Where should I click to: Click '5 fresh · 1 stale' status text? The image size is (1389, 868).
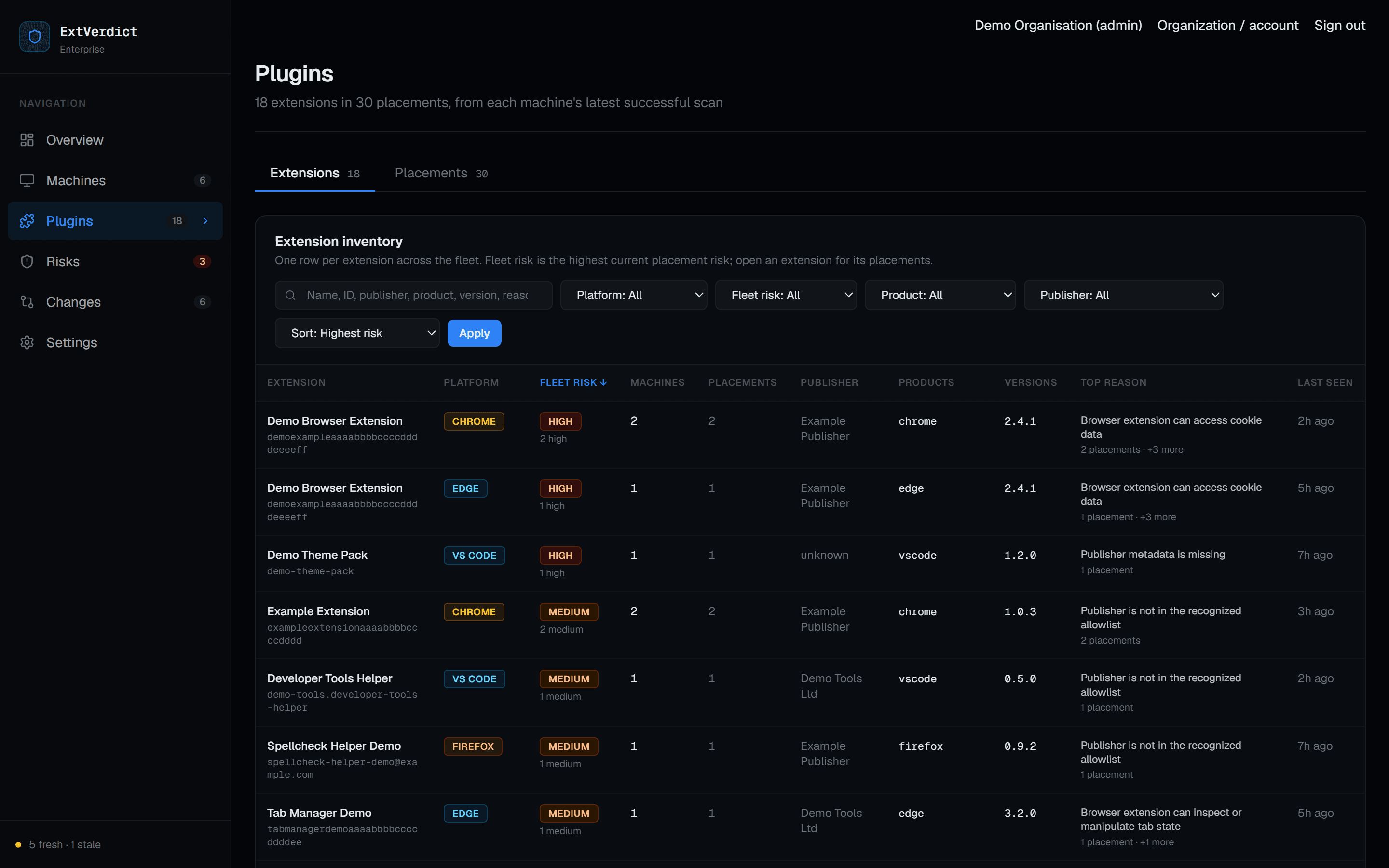click(x=65, y=844)
